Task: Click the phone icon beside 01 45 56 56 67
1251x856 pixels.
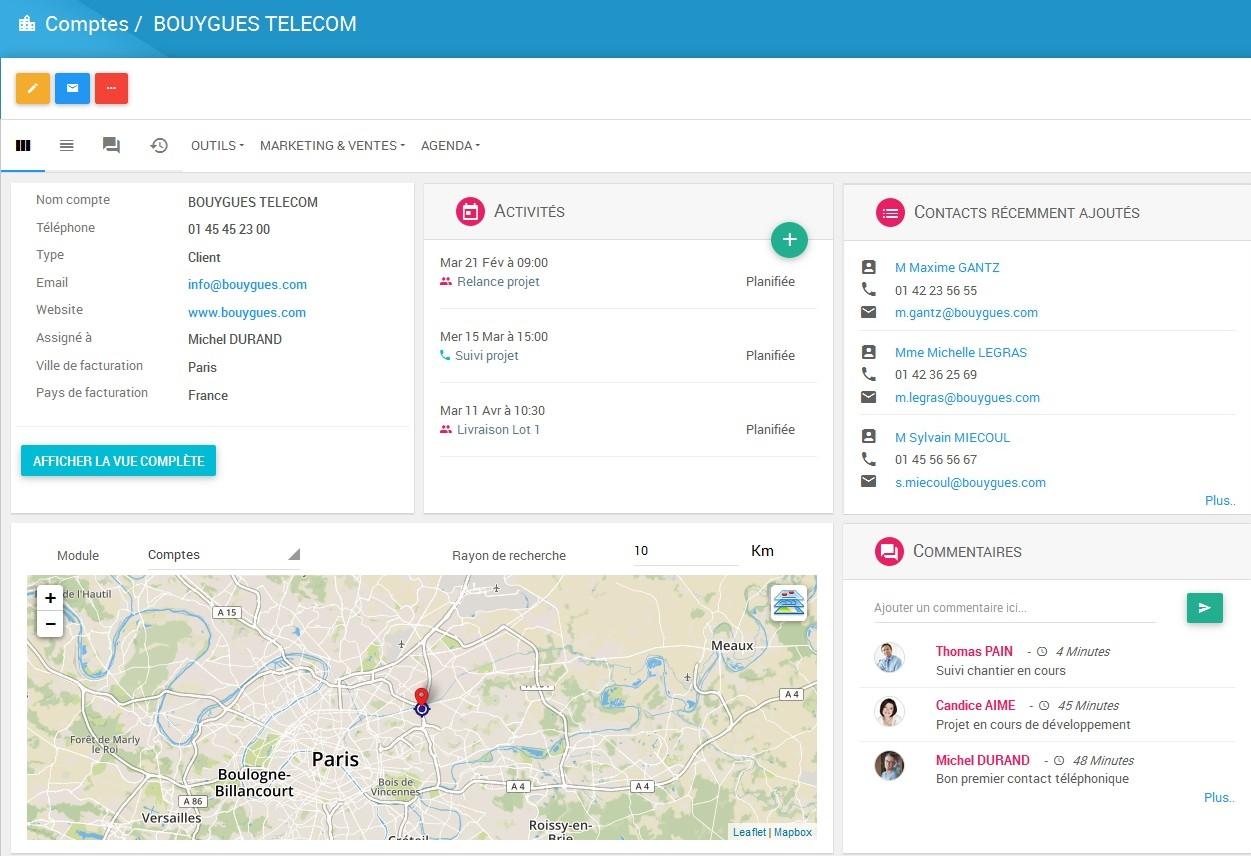Action: click(x=868, y=459)
